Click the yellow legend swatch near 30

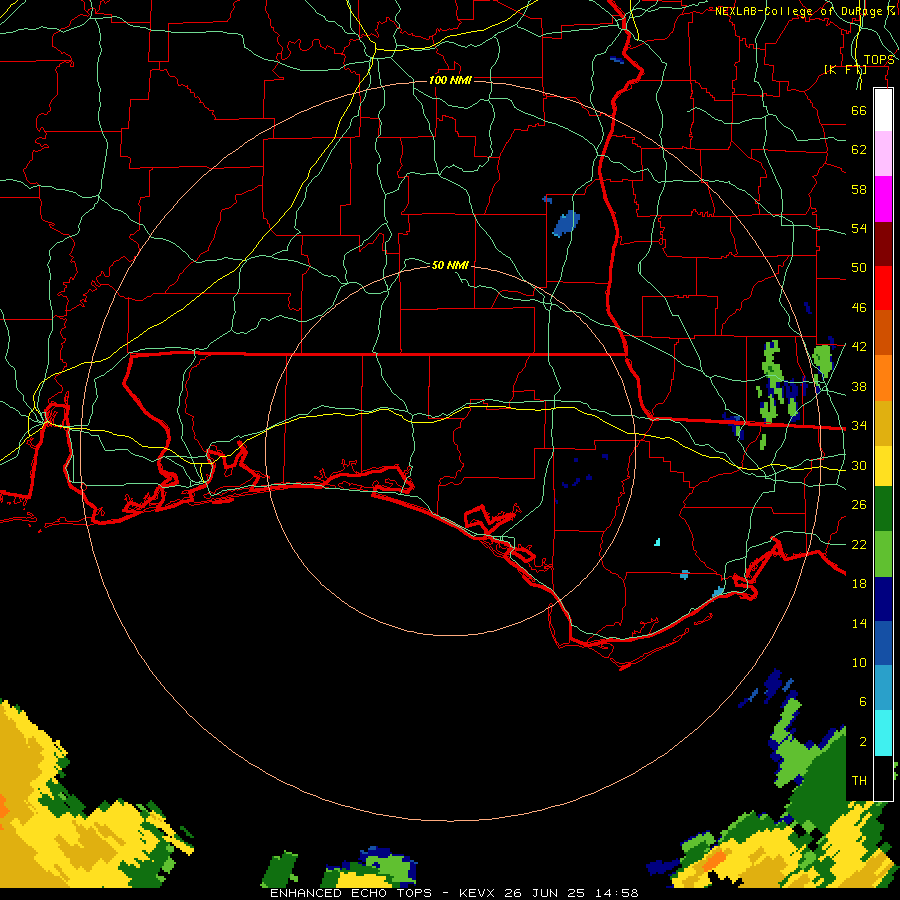coord(883,466)
